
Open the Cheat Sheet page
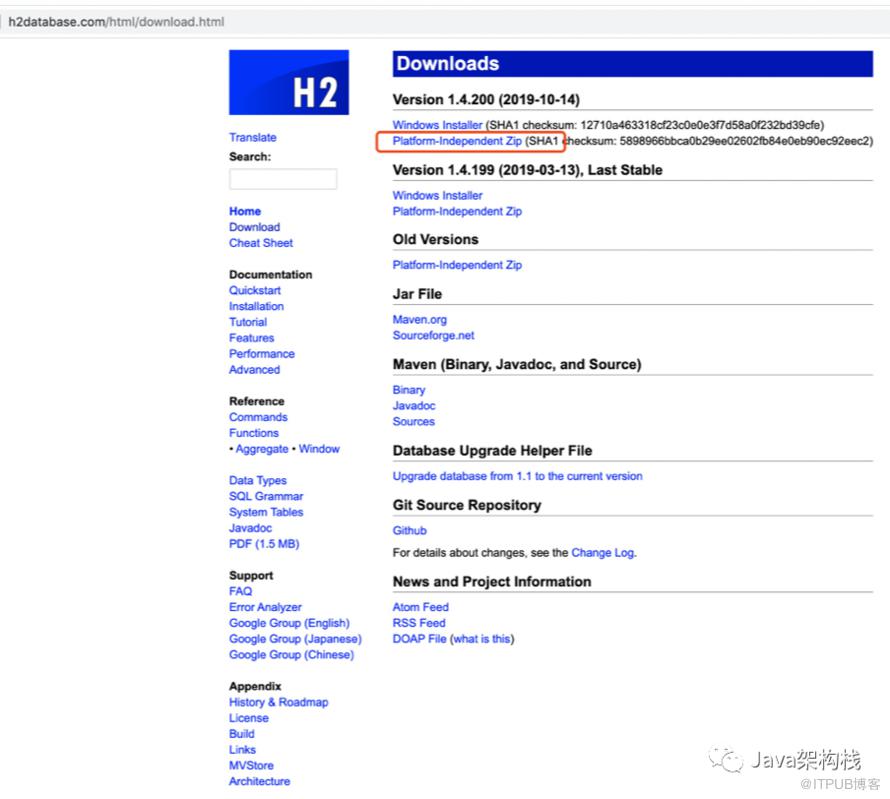261,243
